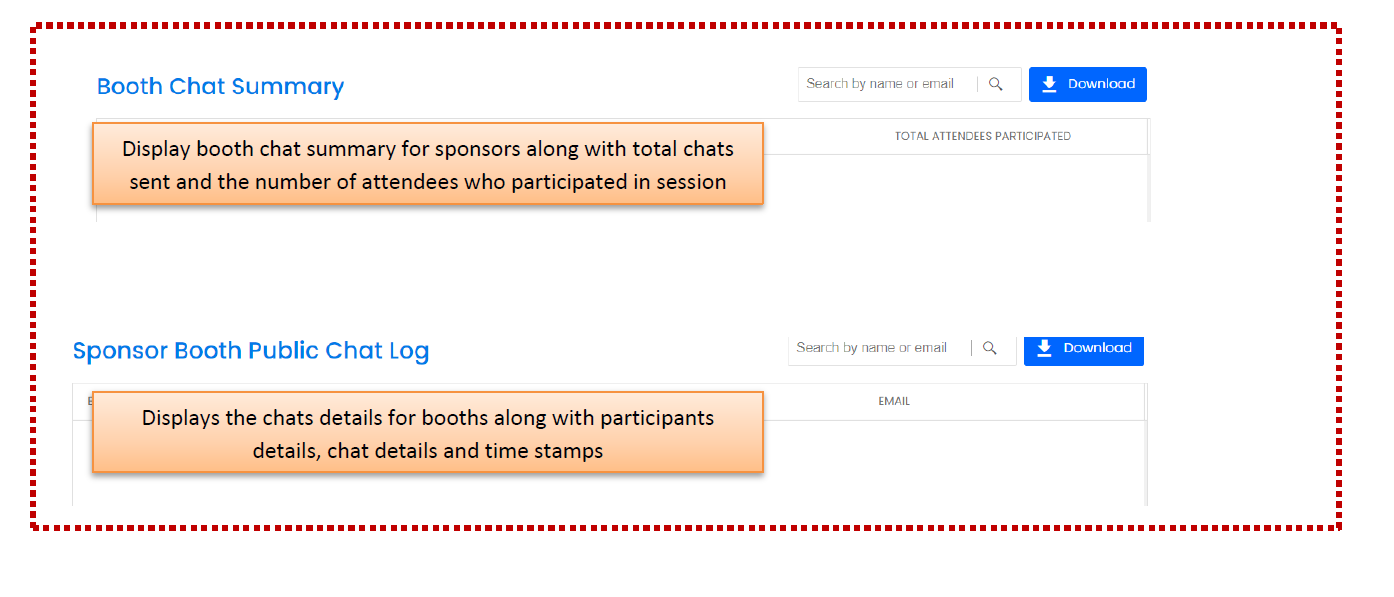Focus the Sponsor Booth Public Chat Log search field
This screenshot has height=597, width=1394.
(x=876, y=348)
